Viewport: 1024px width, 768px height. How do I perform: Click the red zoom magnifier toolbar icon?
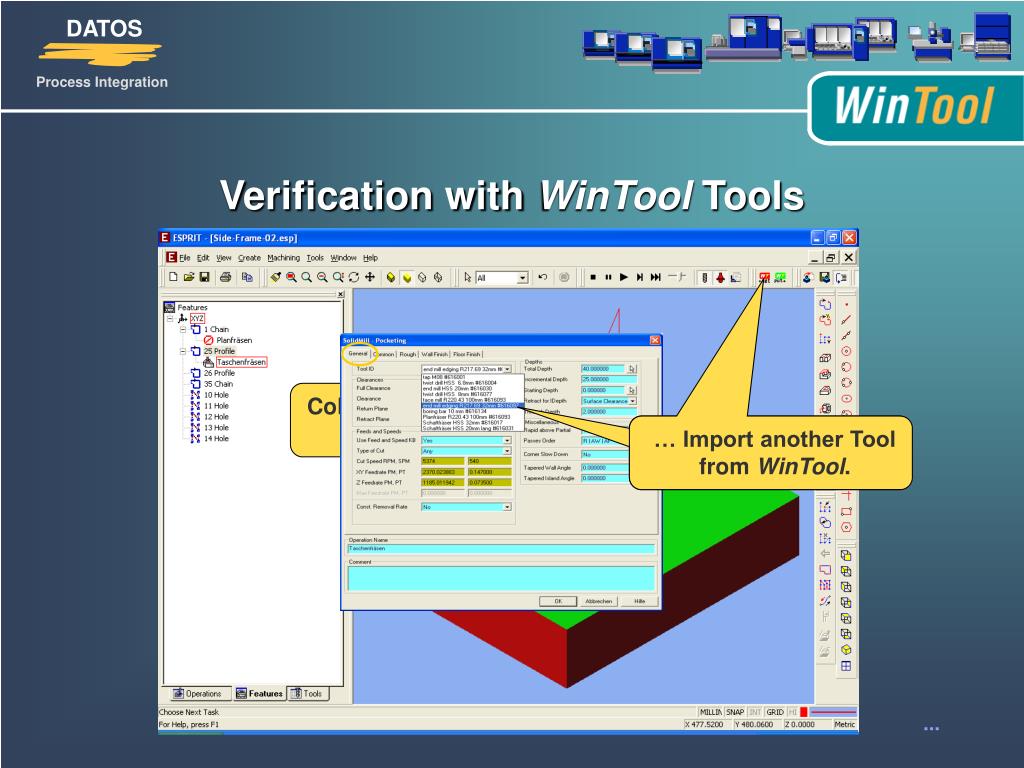coord(291,277)
